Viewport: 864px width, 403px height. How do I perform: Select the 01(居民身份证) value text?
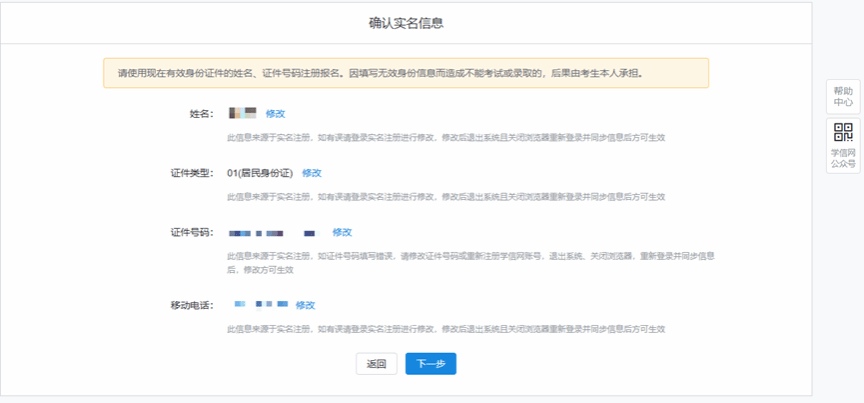click(260, 173)
